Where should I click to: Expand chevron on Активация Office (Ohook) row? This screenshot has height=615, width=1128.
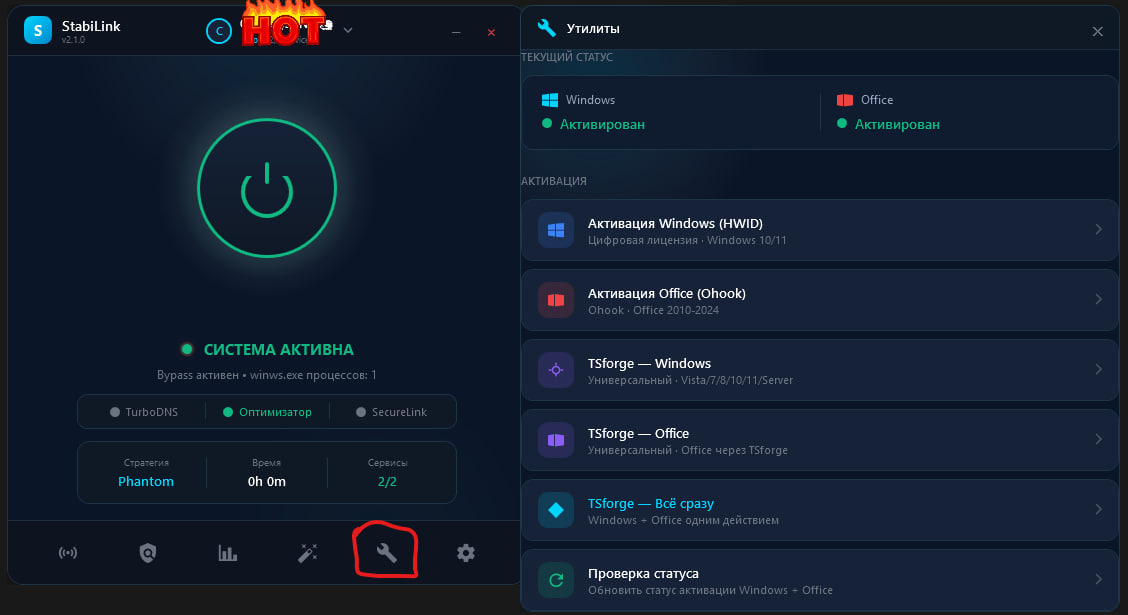(x=1099, y=299)
